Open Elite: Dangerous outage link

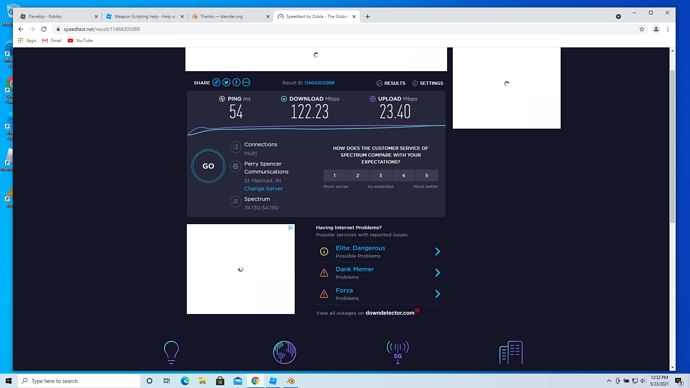[360, 248]
